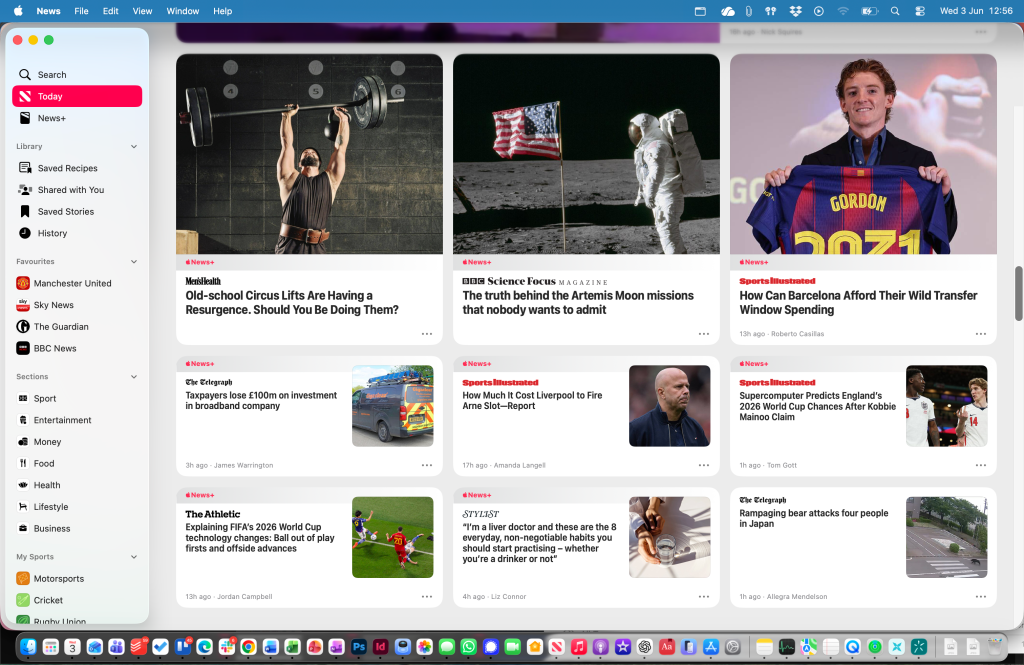Collapse the Favourites section chevron
The width and height of the screenshot is (1024, 665).
(x=134, y=261)
